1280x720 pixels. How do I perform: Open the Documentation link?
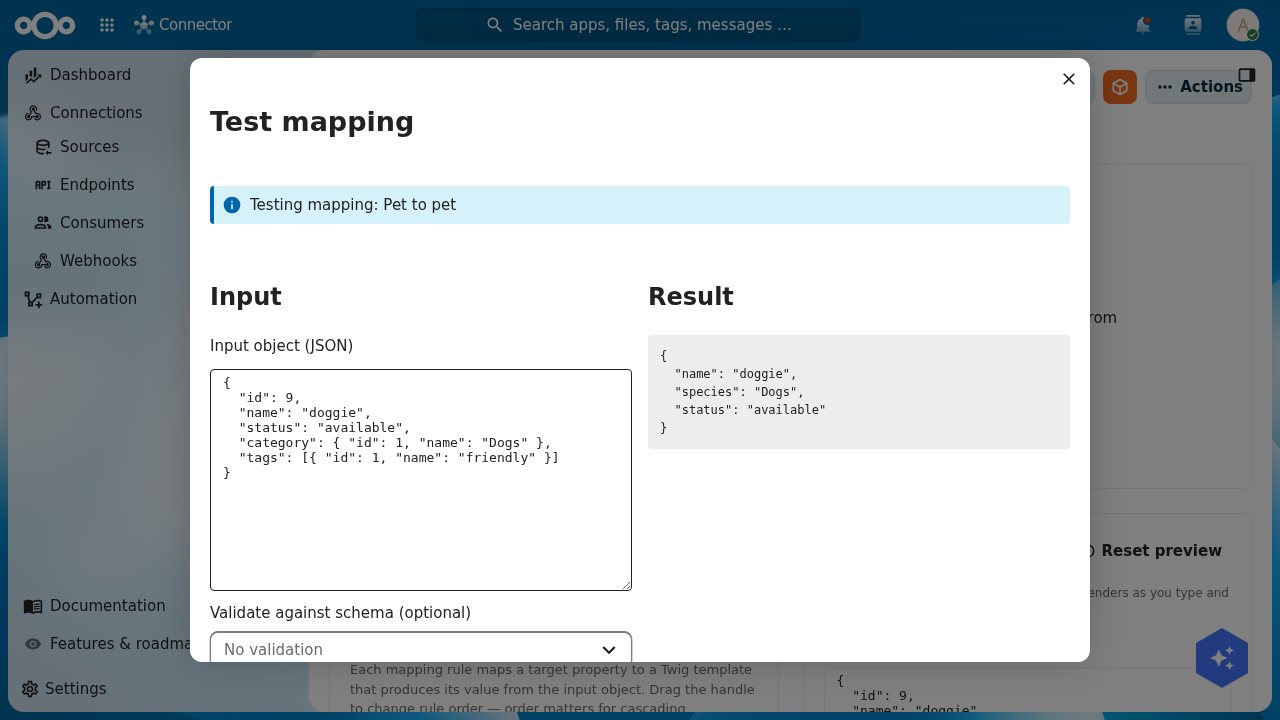click(107, 606)
